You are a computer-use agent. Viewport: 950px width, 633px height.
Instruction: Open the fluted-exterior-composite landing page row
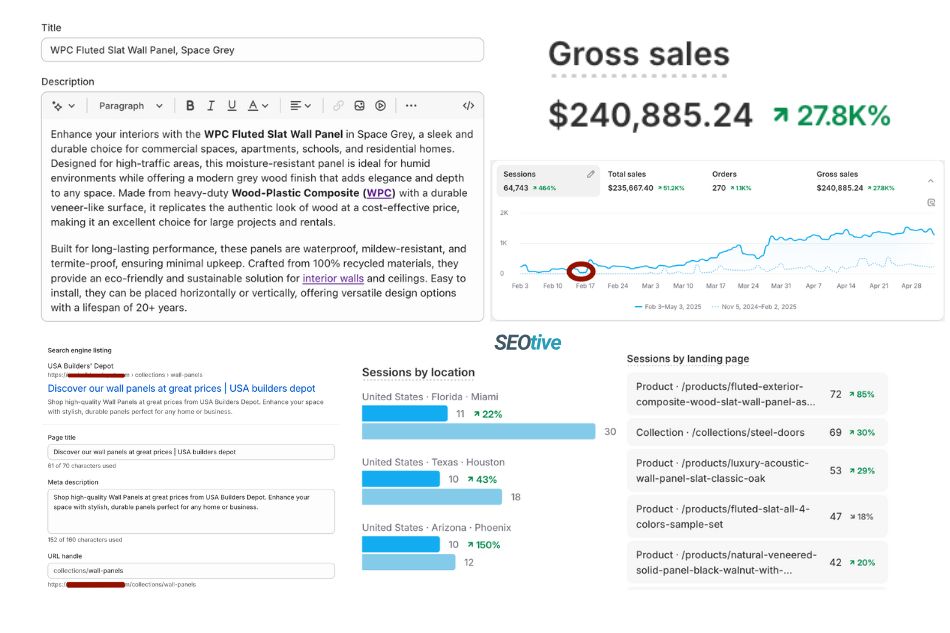(757, 394)
